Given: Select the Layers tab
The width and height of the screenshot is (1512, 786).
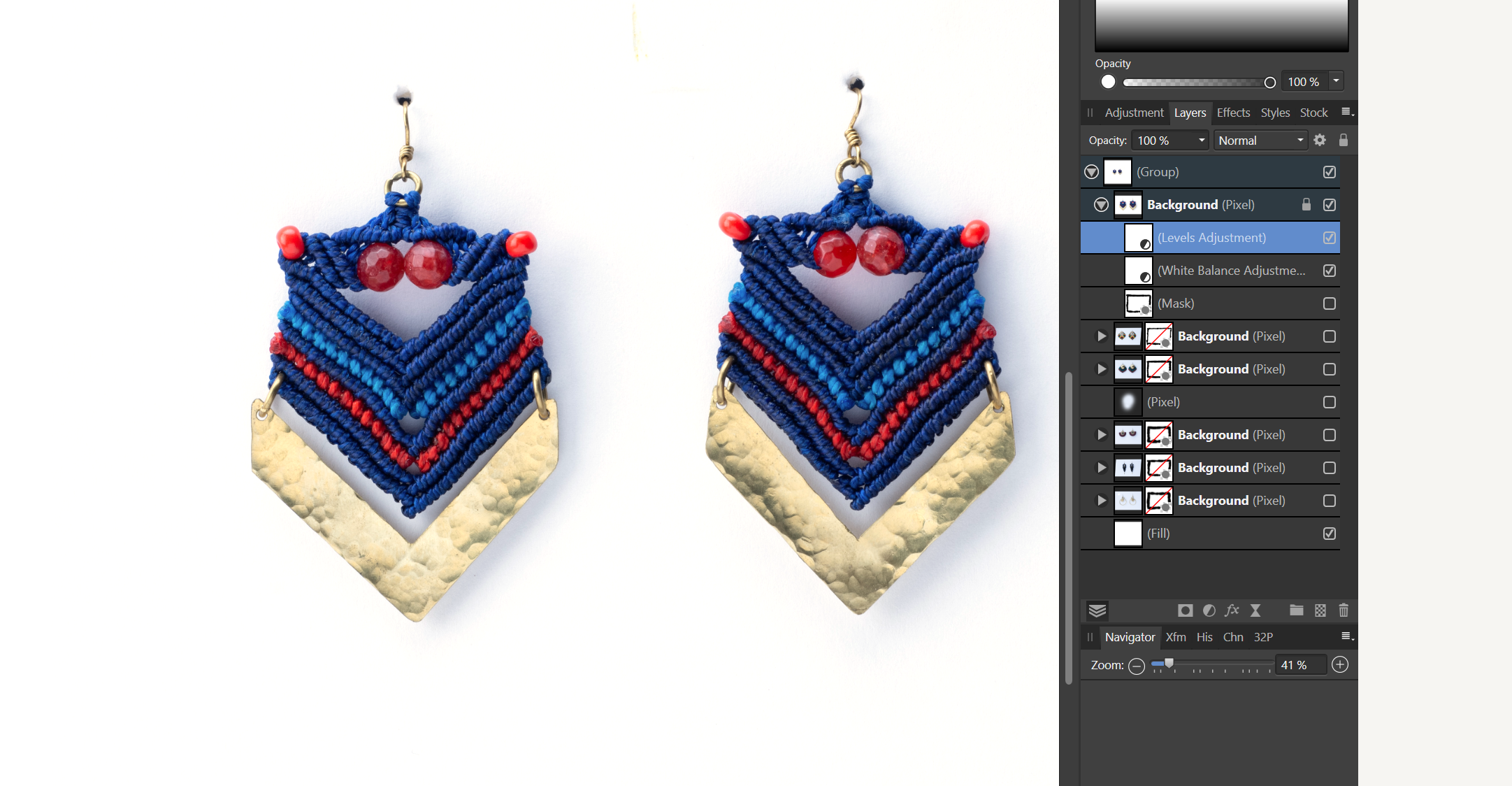Looking at the screenshot, I should click(1190, 113).
